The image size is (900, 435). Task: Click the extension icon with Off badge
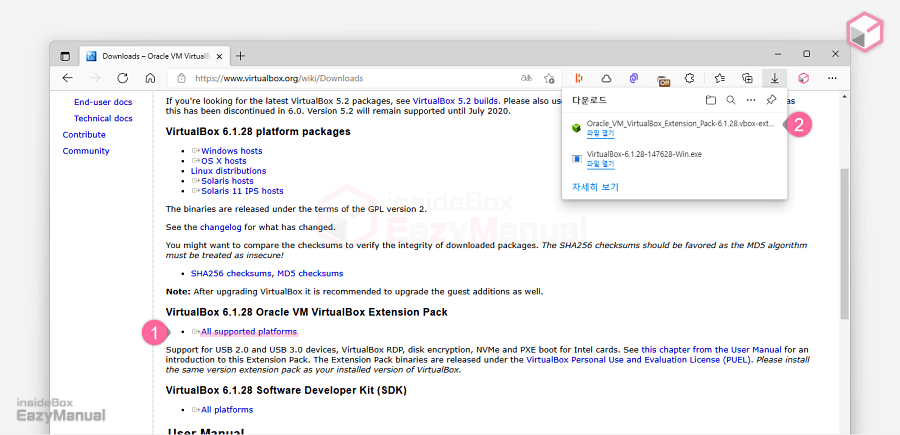click(664, 80)
